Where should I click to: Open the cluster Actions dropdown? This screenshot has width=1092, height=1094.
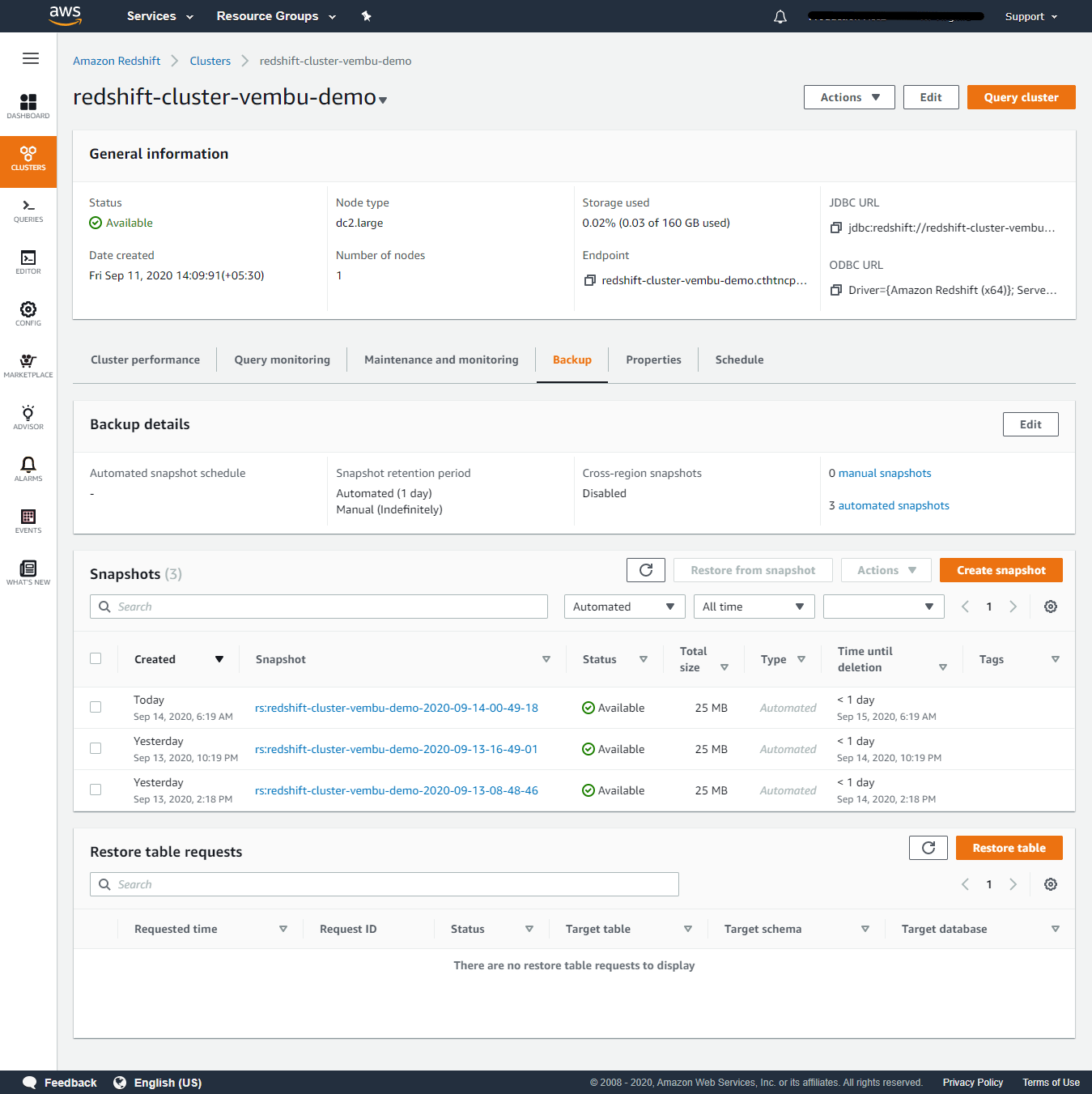849,97
